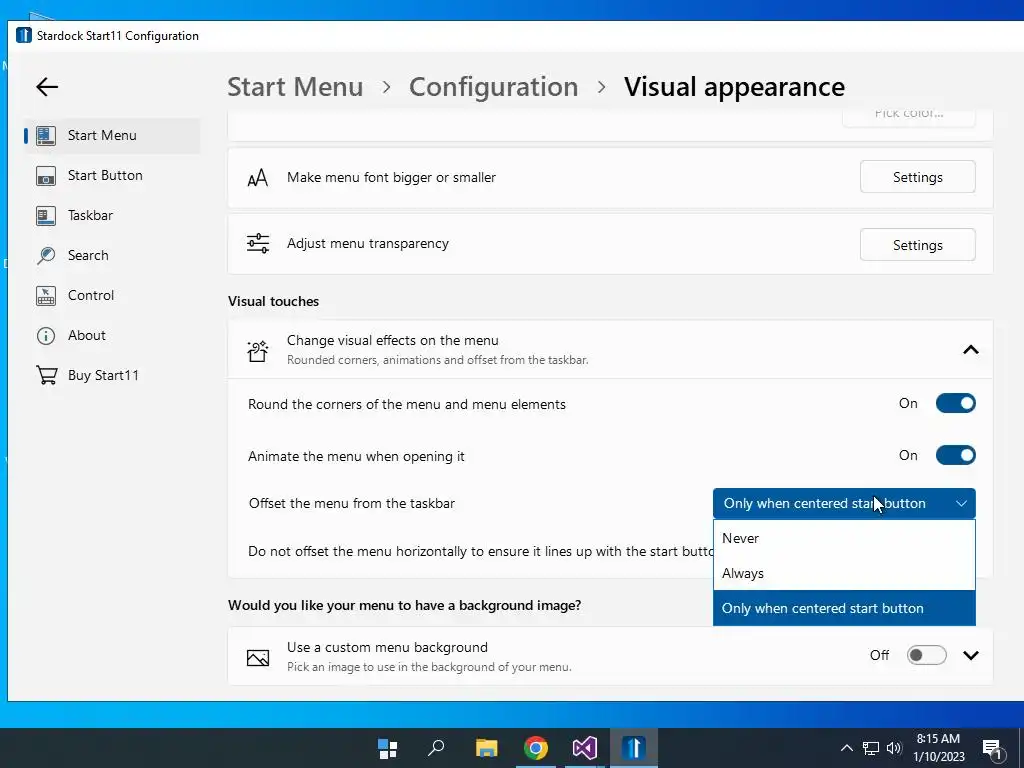Image resolution: width=1024 pixels, height=768 pixels.
Task: Click the Control keyboard sidebar icon
Action: click(46, 295)
